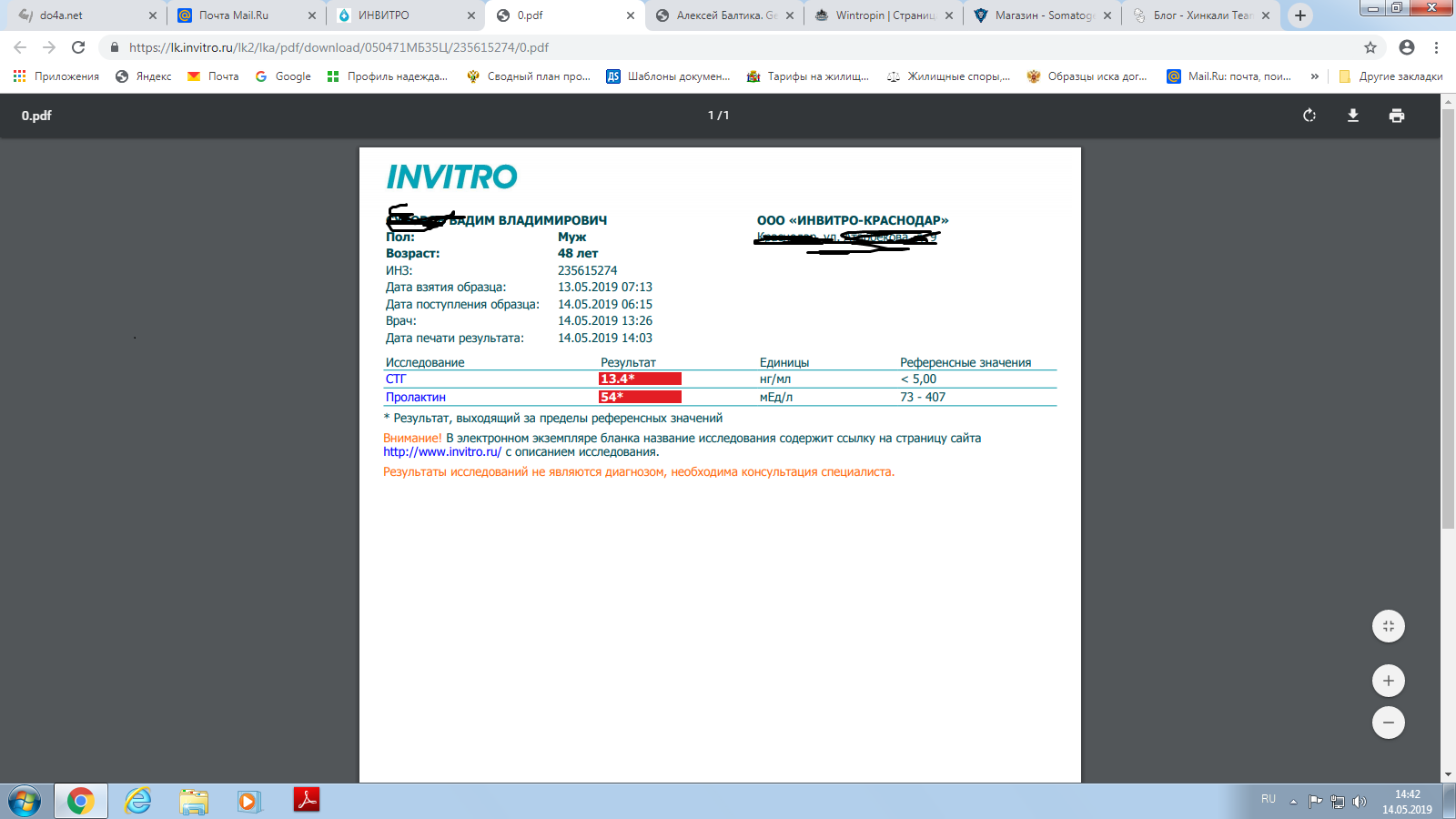
Task: Open Chrome three-dot menu
Action: [x=1437, y=47]
